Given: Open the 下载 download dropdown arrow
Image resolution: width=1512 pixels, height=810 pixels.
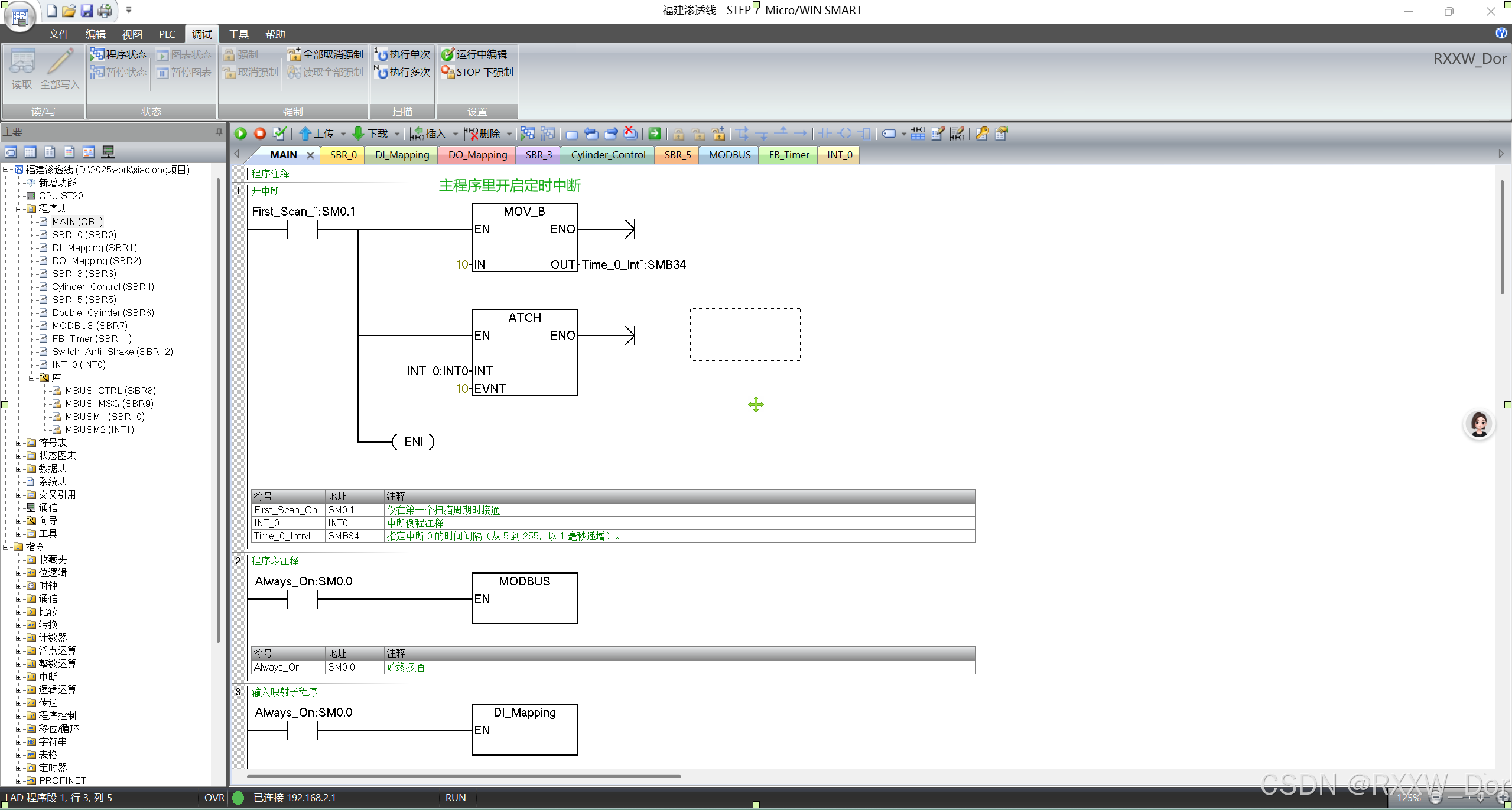Looking at the screenshot, I should click(x=397, y=134).
